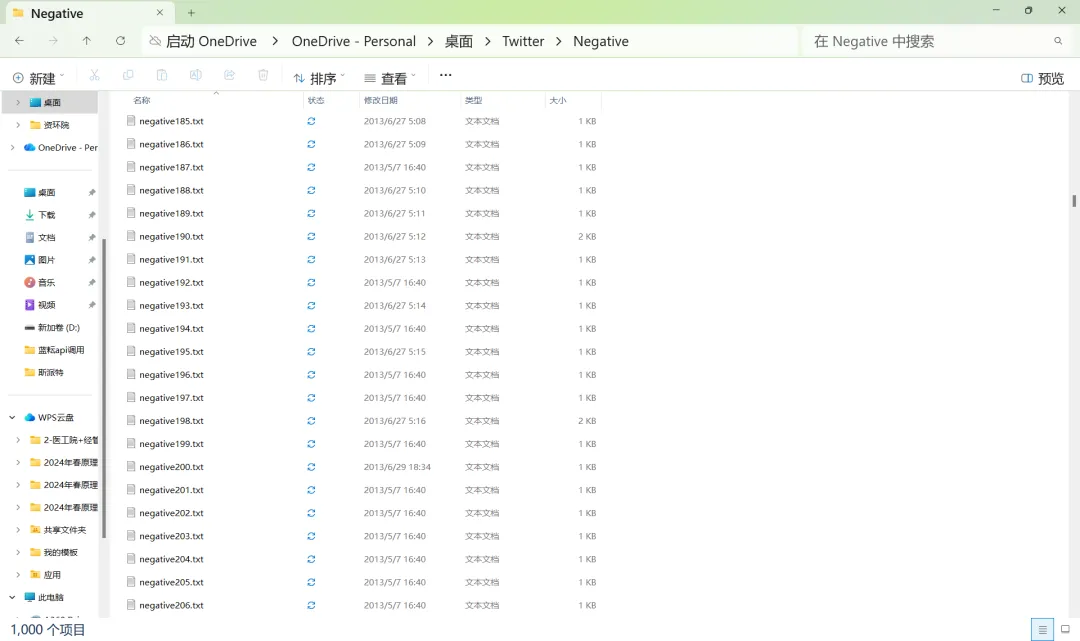Select file negative198.txt
Viewport: 1080px width, 641px height.
(171, 421)
